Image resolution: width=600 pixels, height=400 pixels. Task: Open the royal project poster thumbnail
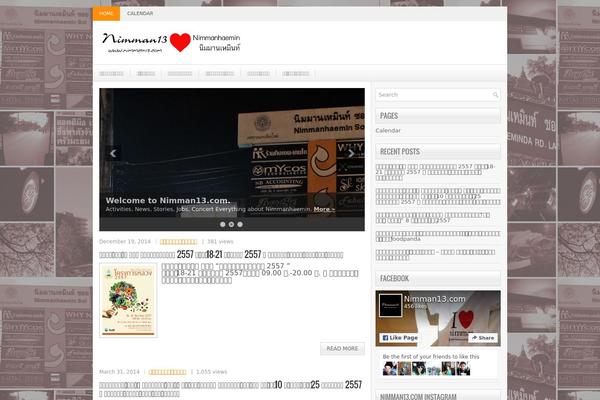coord(128,300)
